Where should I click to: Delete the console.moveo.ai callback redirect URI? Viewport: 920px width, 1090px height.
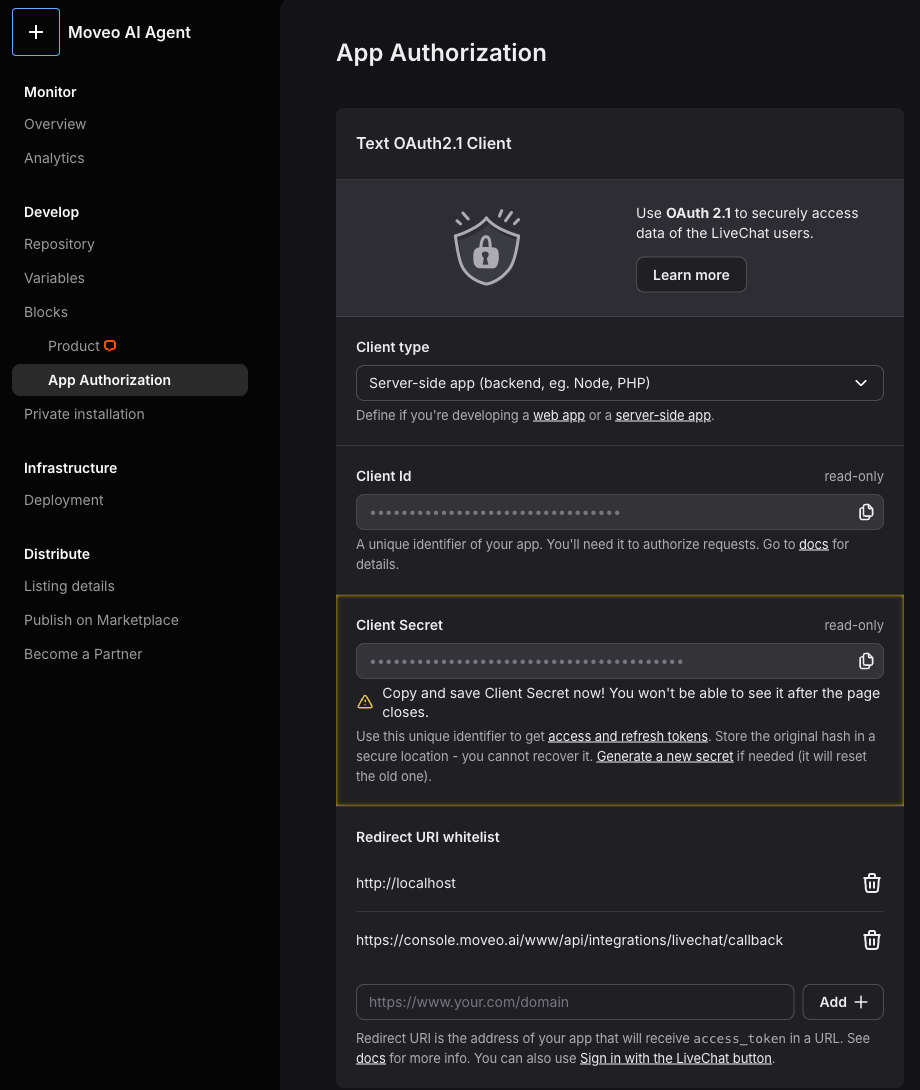tap(871, 940)
